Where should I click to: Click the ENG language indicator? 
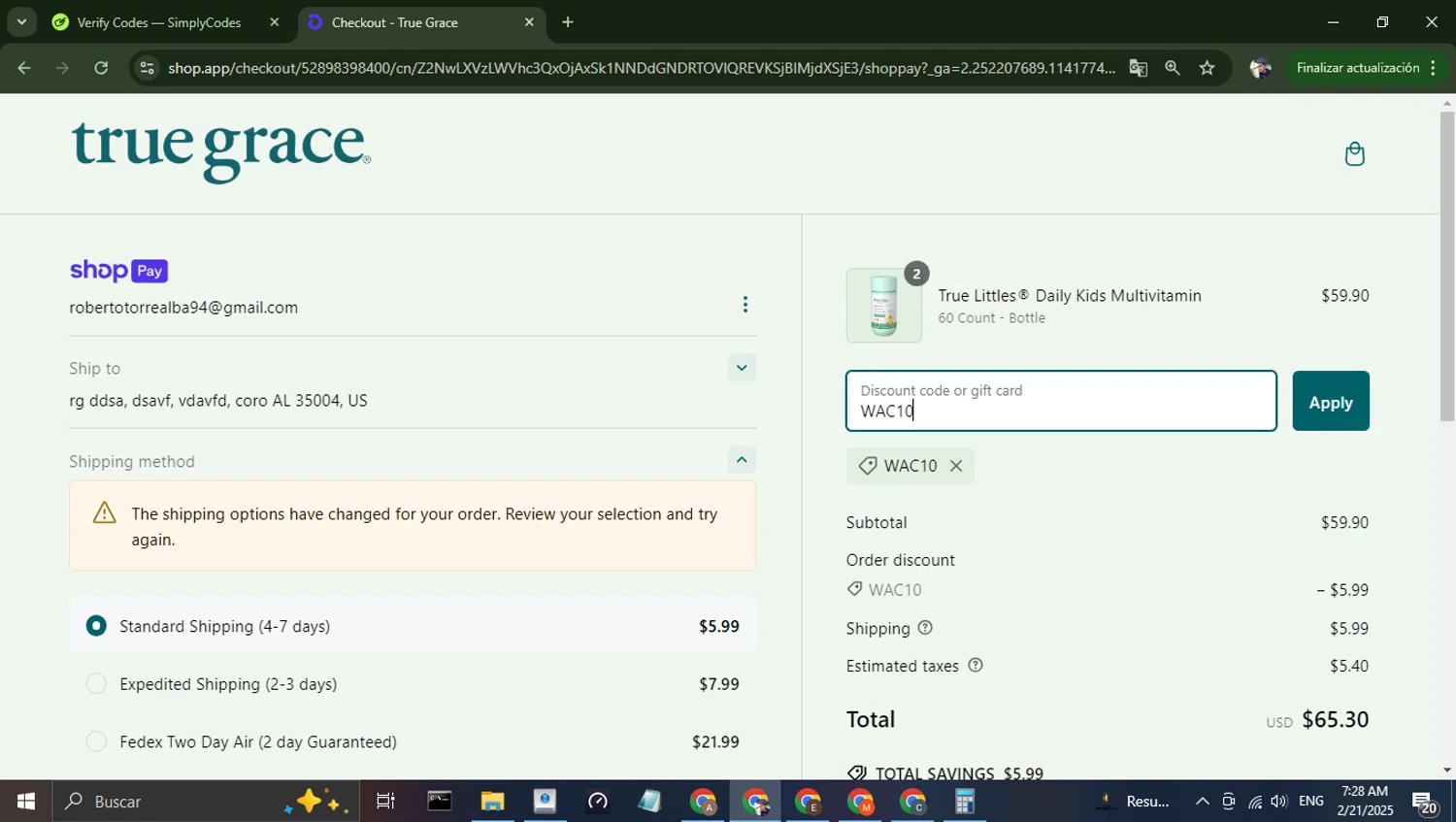coord(1310,802)
